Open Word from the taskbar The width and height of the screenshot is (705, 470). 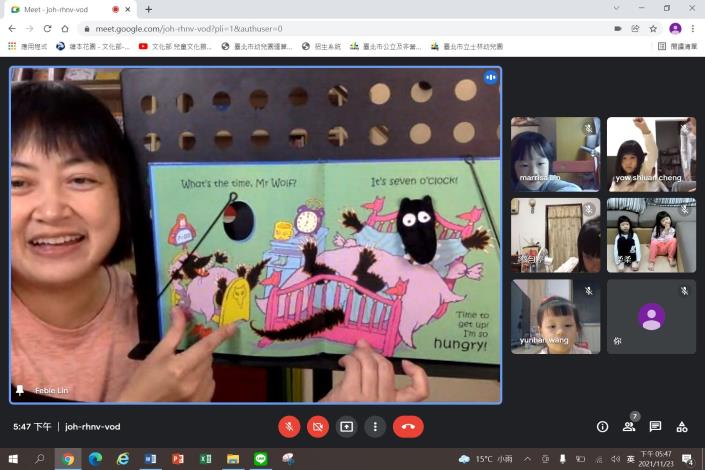[x=151, y=459]
